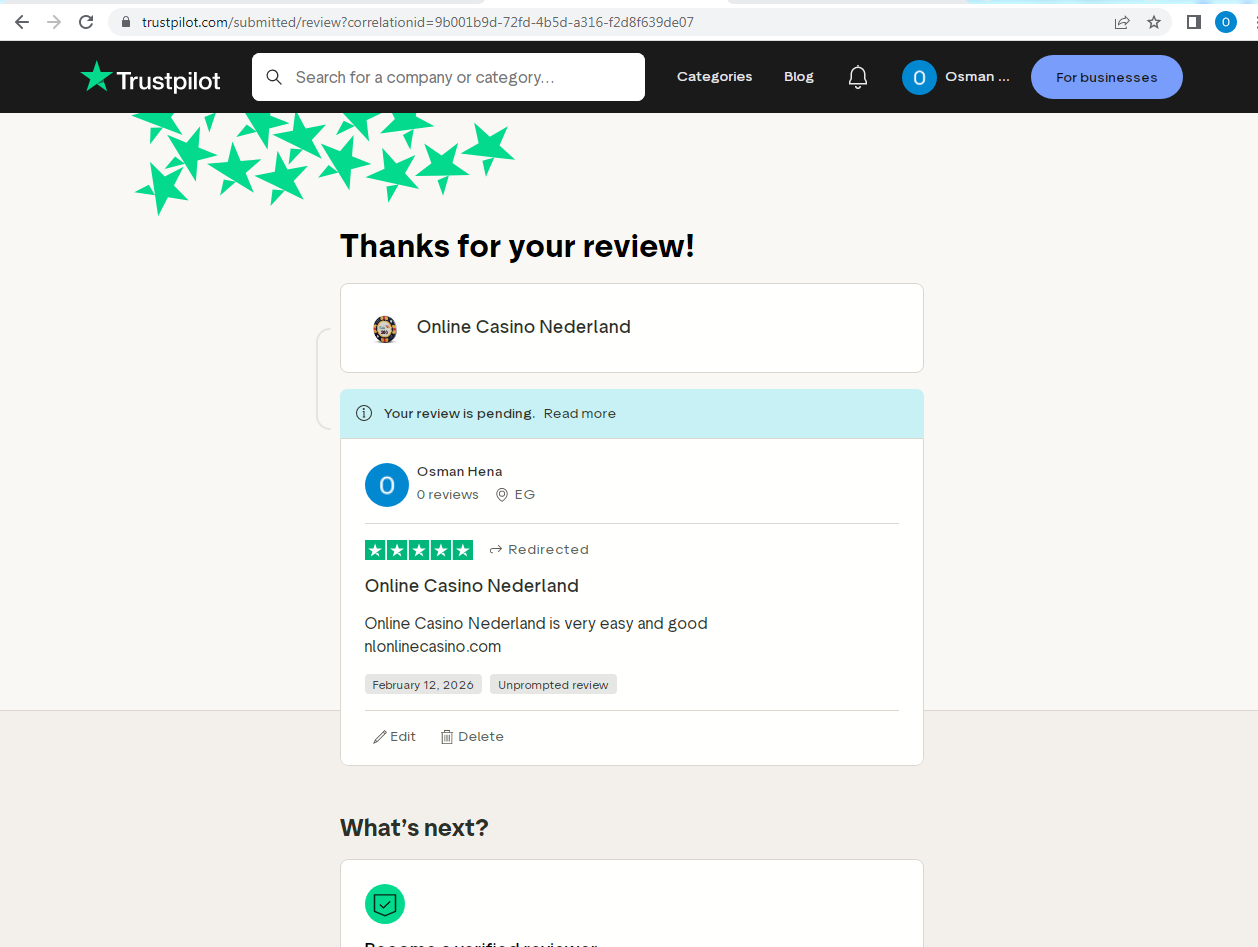Click the Edit review text link
Screen dimensions: 1258x947
click(x=403, y=737)
